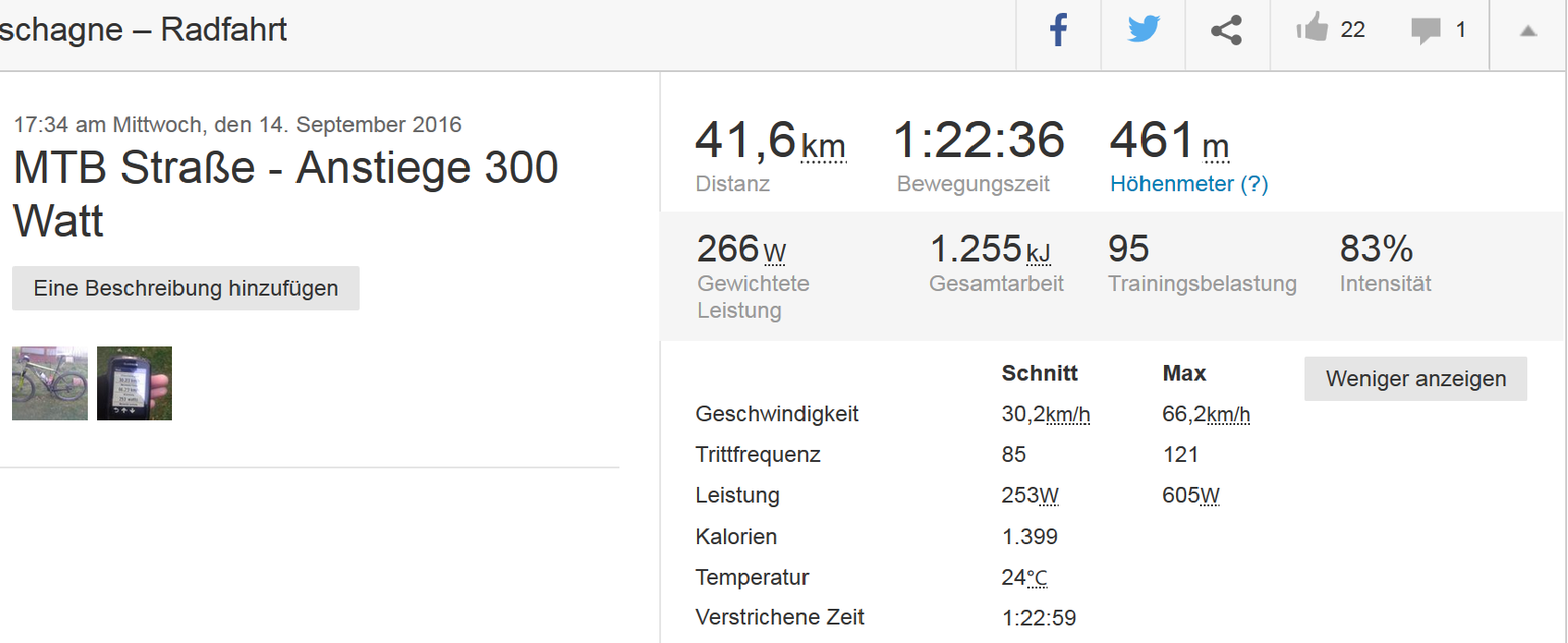Give kudos with the thumbs-up icon
Viewport: 1568px width, 643px height.
(1312, 29)
